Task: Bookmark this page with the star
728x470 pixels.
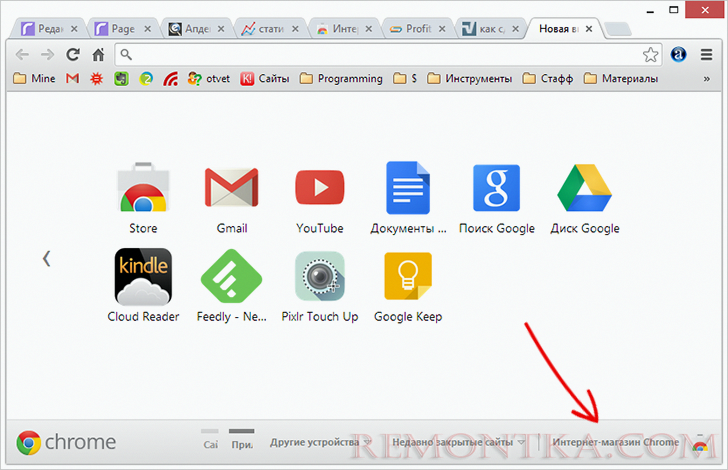Action: click(650, 55)
